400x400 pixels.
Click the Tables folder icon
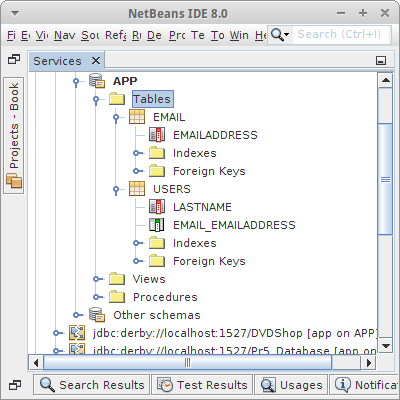[x=117, y=99]
